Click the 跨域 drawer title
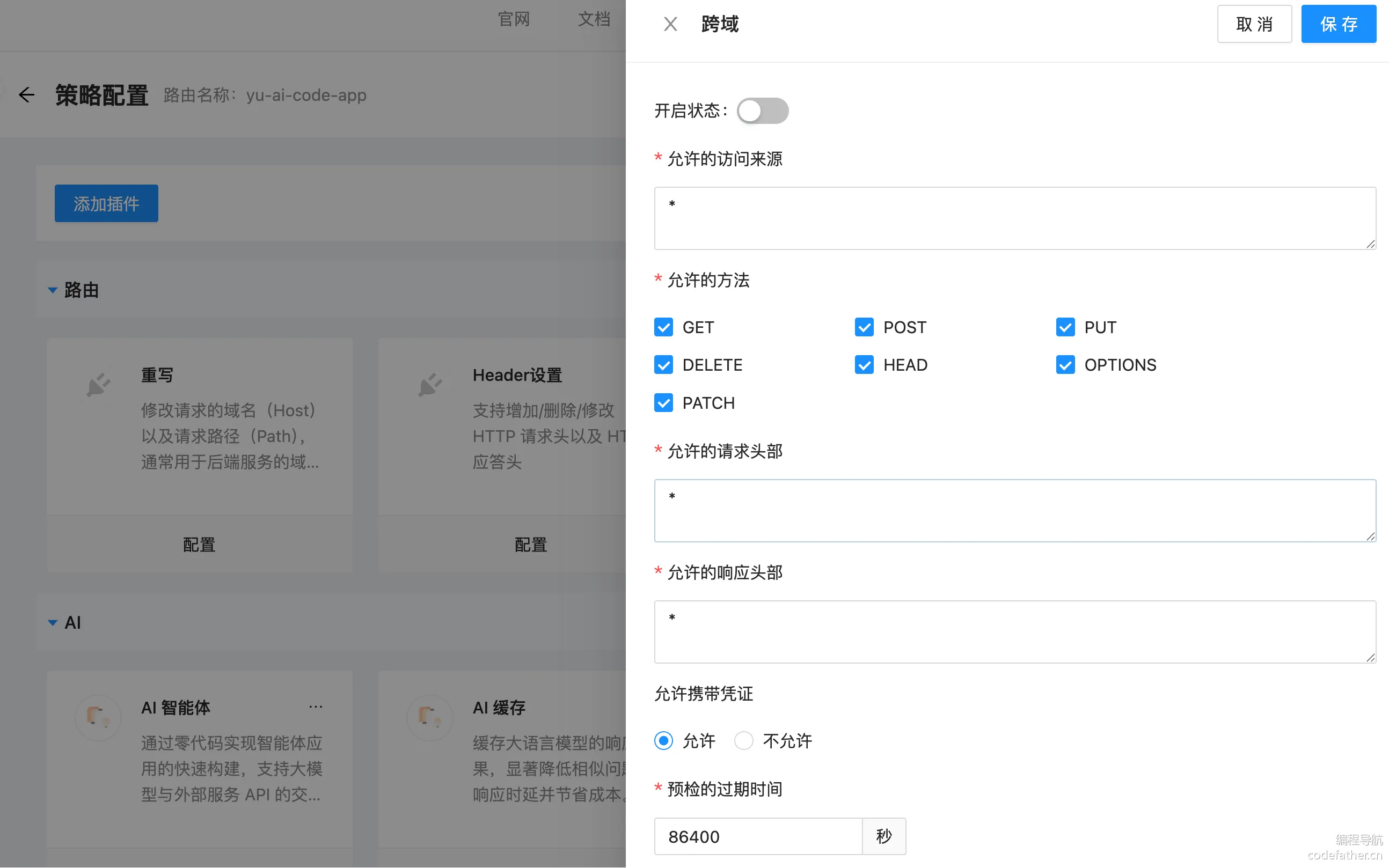This screenshot has width=1389, height=868. tap(720, 24)
